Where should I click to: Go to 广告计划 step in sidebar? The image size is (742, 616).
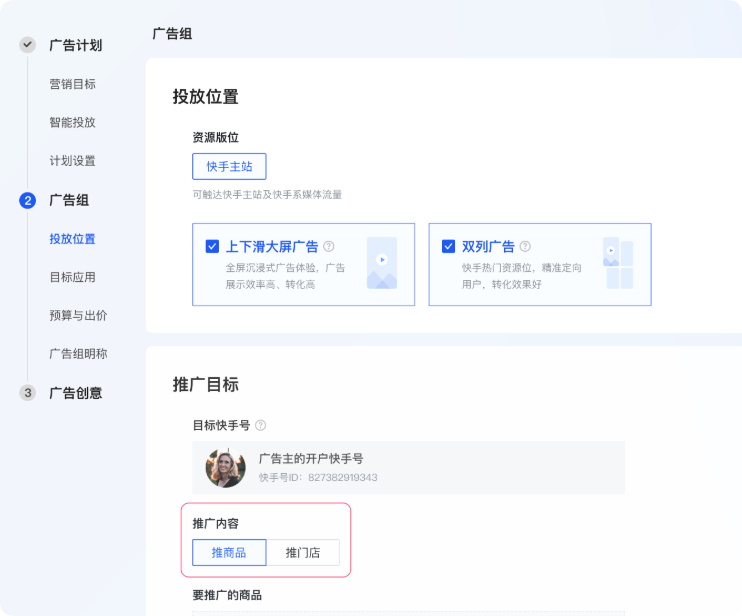76,45
